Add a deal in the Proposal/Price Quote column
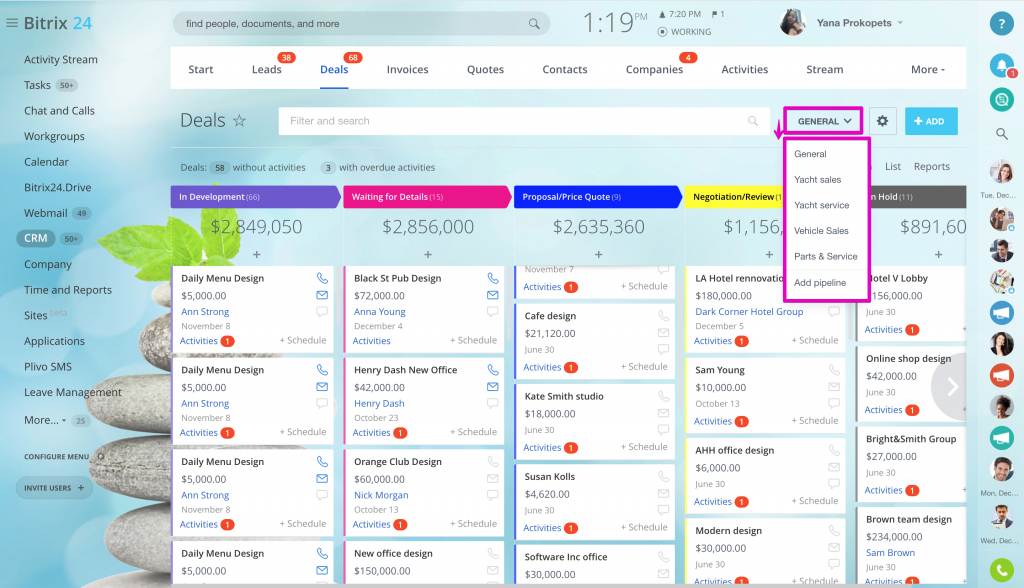Screen dimensions: 1024x588 click(598, 254)
